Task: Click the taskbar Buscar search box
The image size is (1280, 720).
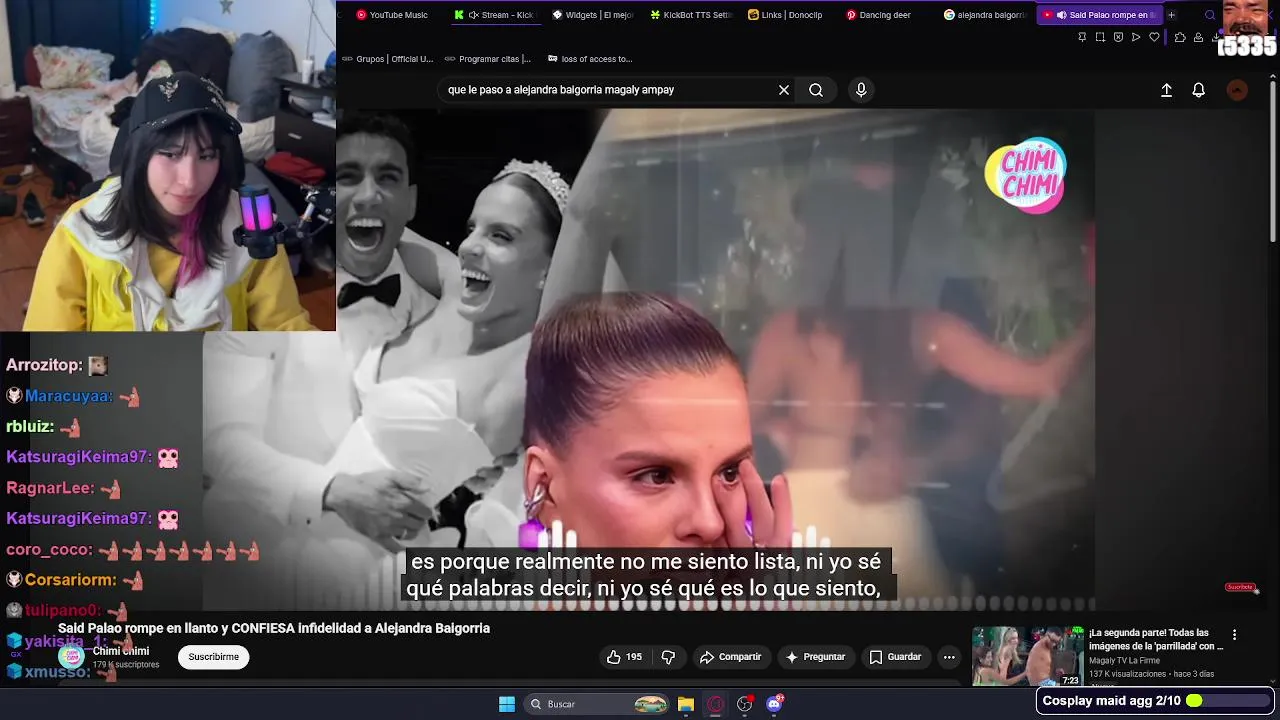Action: pyautogui.click(x=598, y=704)
